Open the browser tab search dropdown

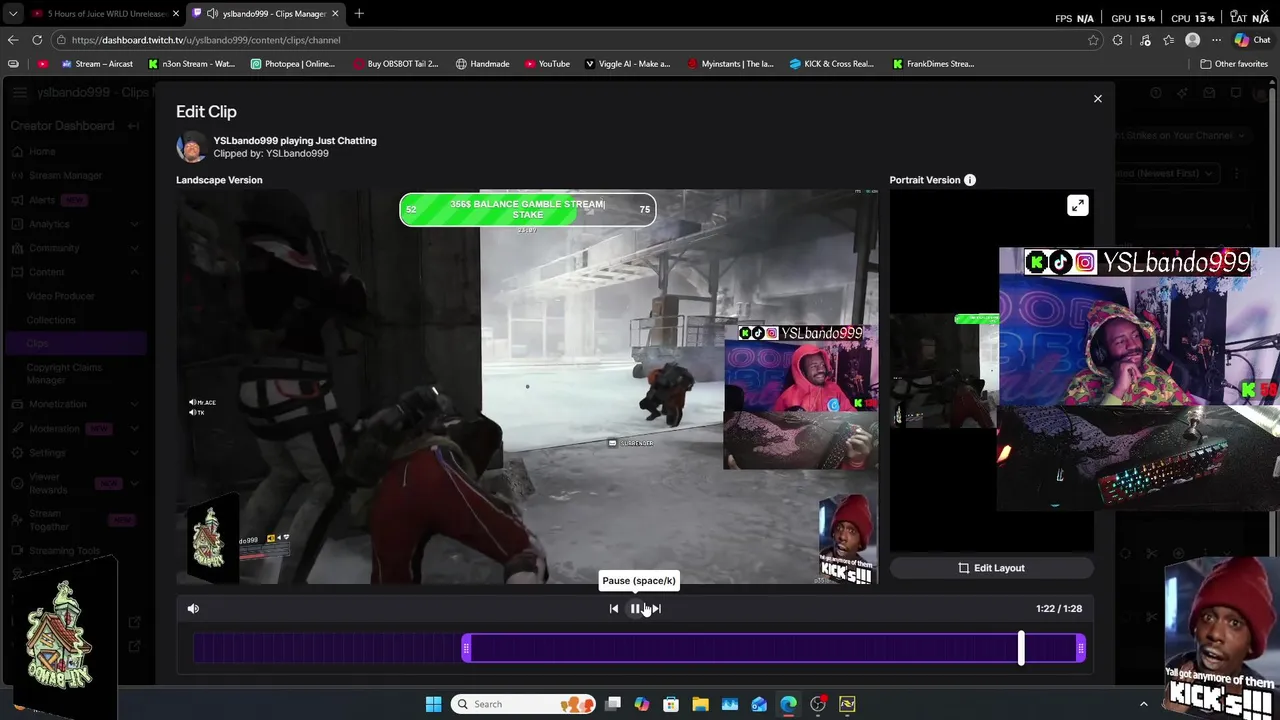(12, 13)
